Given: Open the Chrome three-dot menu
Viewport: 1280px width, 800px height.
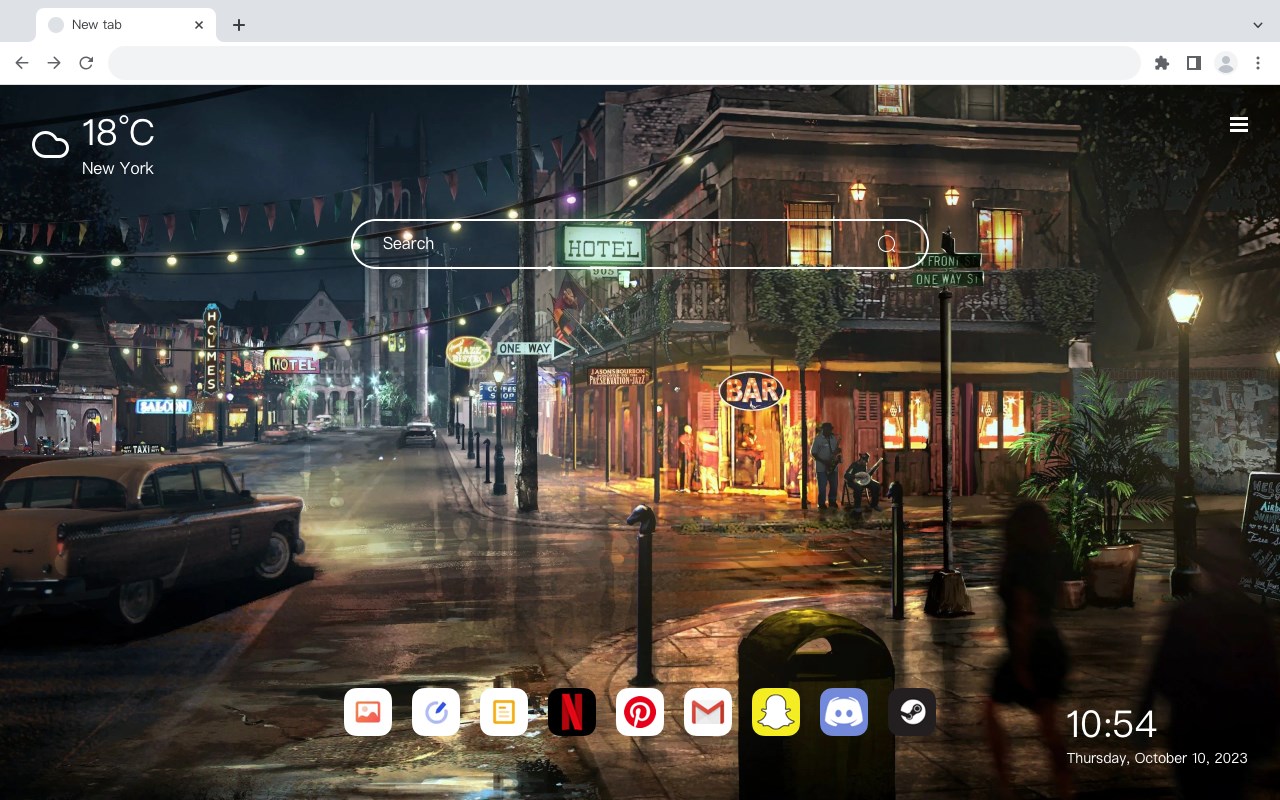Looking at the screenshot, I should [x=1258, y=63].
